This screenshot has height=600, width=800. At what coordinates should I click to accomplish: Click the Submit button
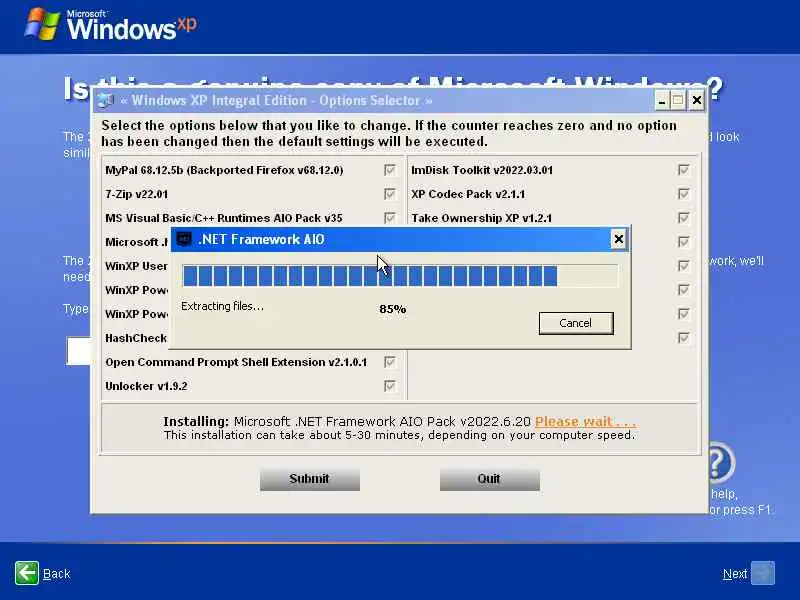(x=310, y=479)
